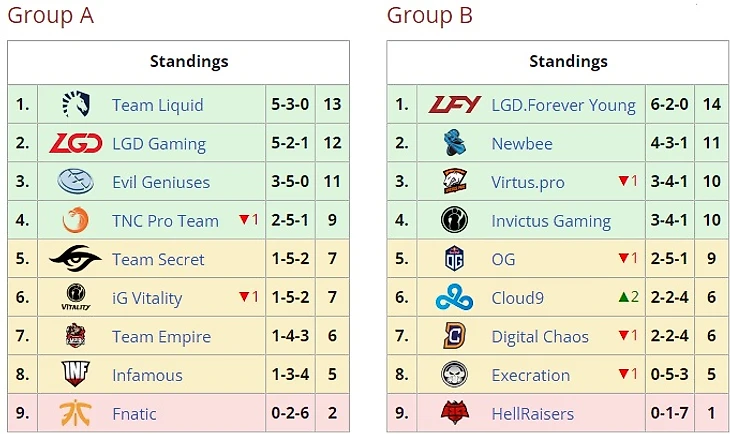Open the Invictus Gaming link
Screen dimensions: 730x434
551,221
